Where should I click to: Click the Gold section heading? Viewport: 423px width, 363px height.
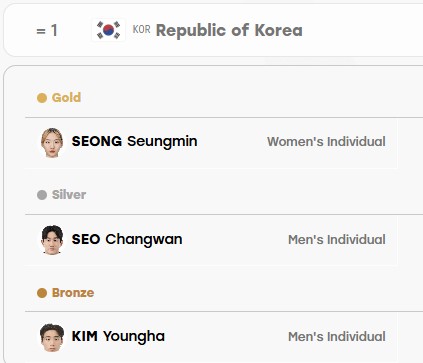[x=66, y=98]
